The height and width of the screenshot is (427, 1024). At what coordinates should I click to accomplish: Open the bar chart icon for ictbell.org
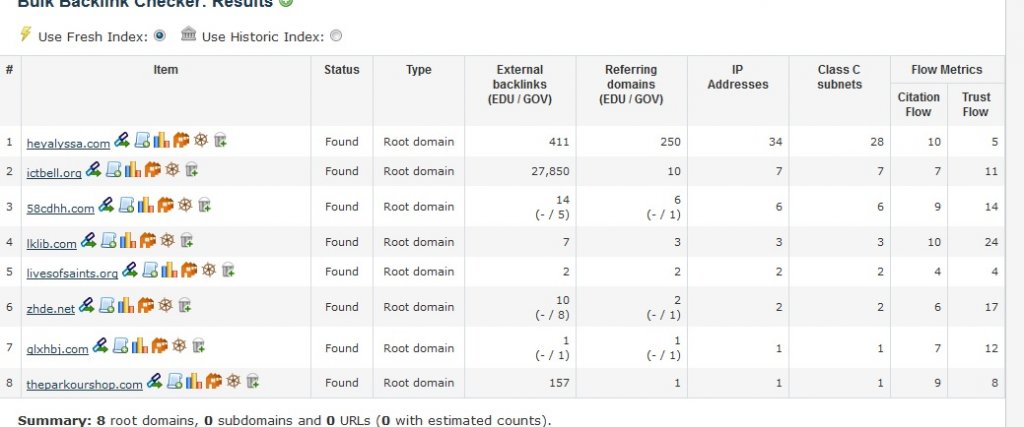tap(133, 170)
